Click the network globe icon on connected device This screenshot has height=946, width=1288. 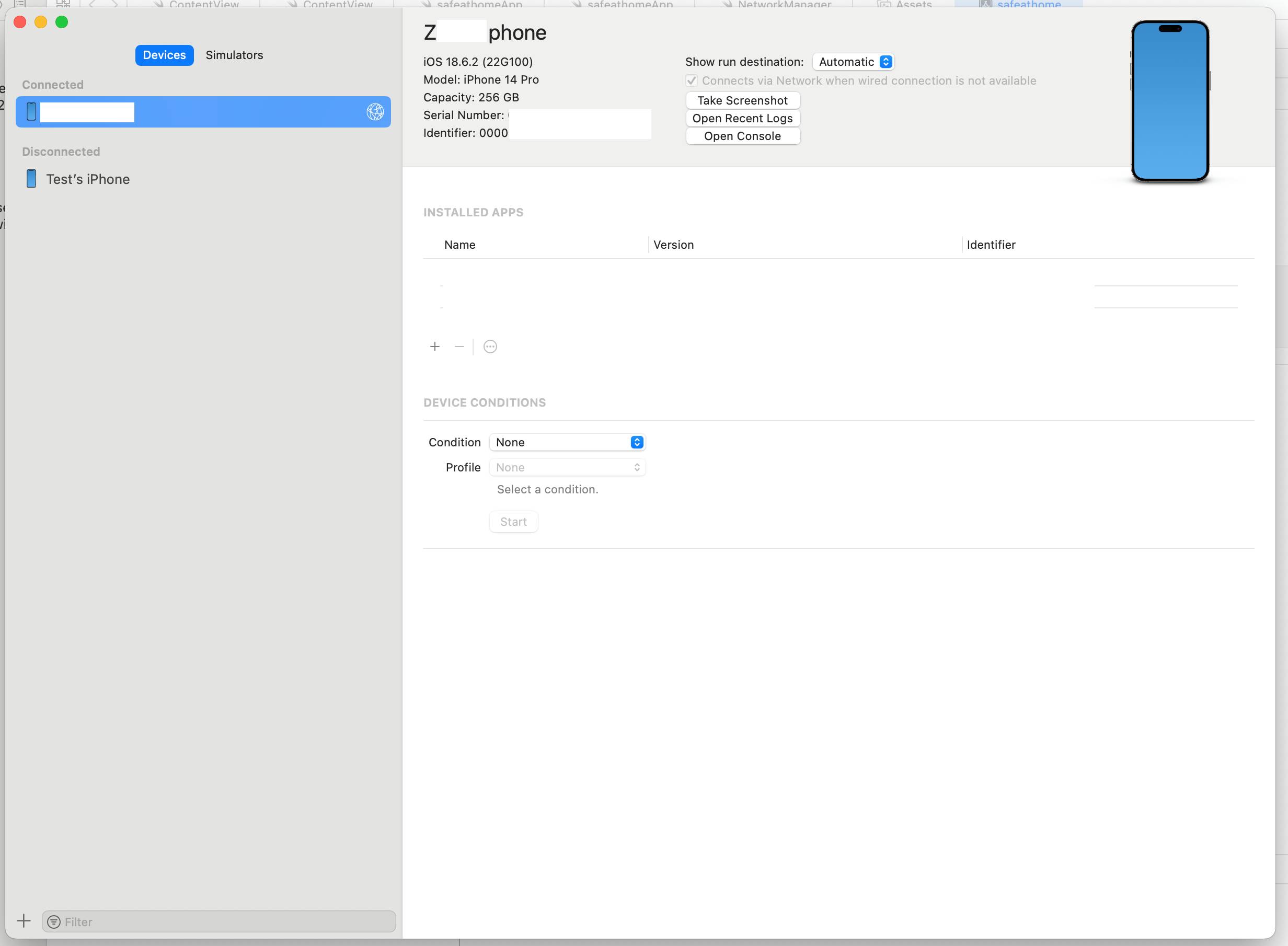tap(375, 112)
